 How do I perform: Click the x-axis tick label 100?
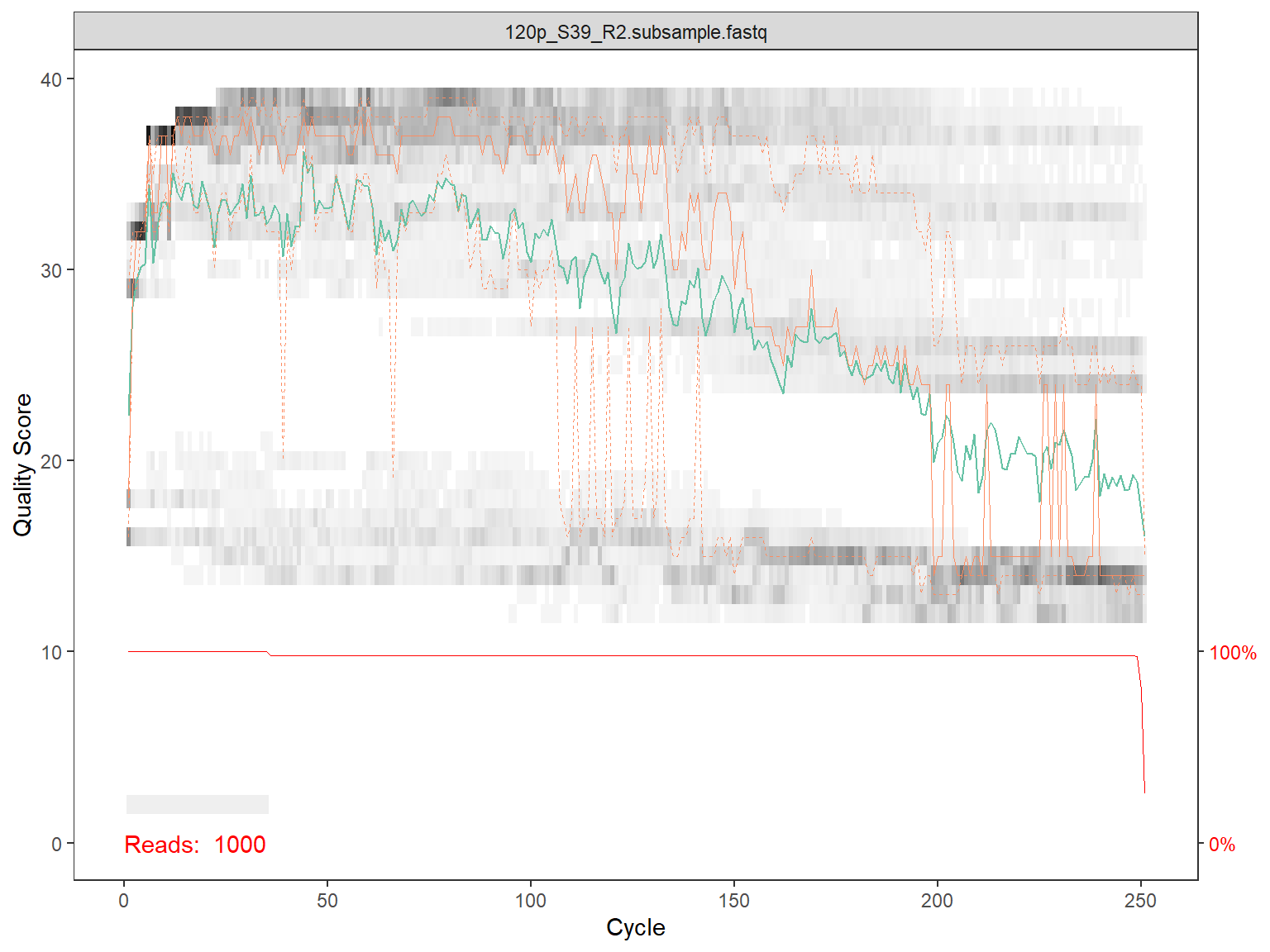531,901
